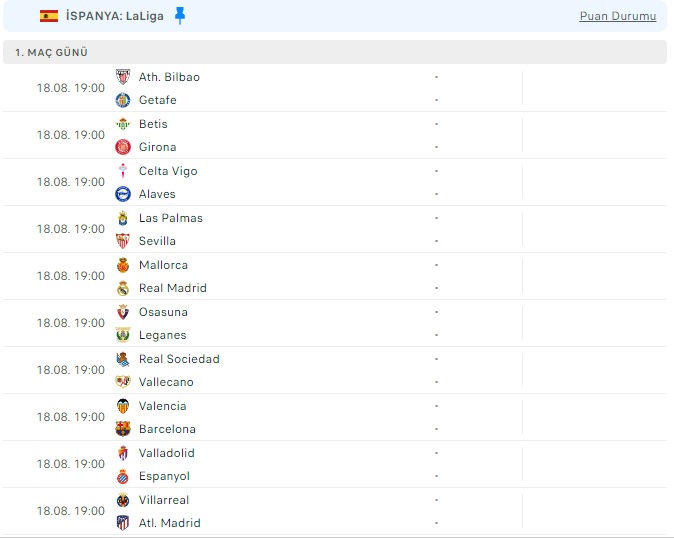Click the Spain flag icon
The image size is (674, 538).
[49, 16]
